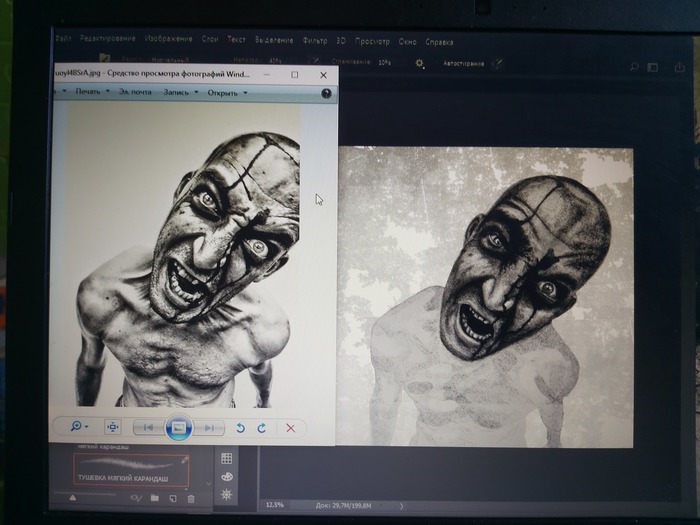Delete the brush using the trash icon

[191, 497]
